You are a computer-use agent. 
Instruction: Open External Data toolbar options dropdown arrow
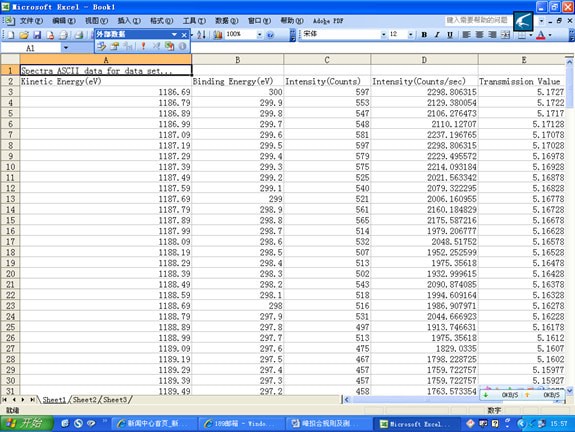pos(174,34)
